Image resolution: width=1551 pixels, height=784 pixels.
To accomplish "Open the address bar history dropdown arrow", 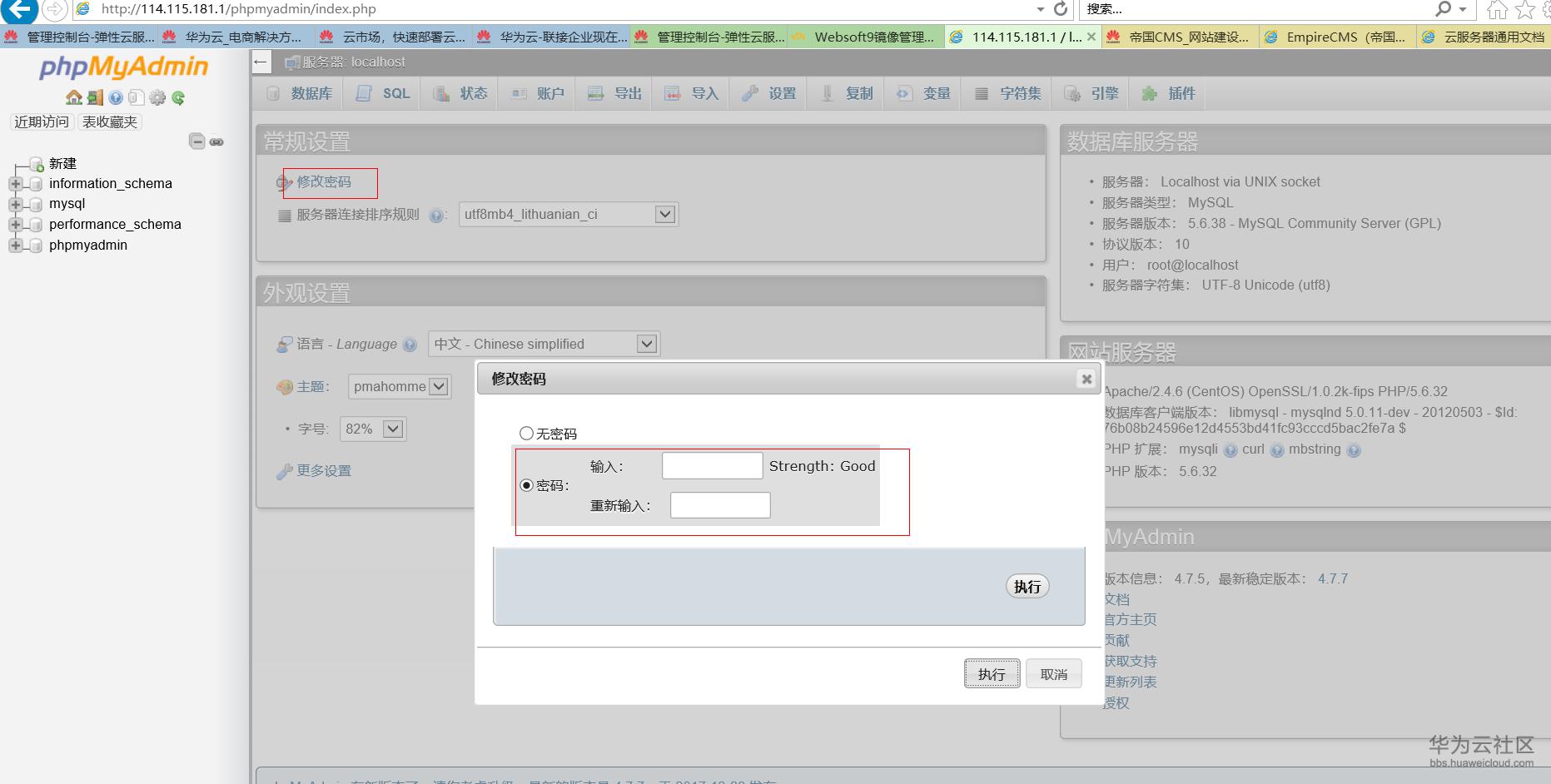I will point(1041,9).
